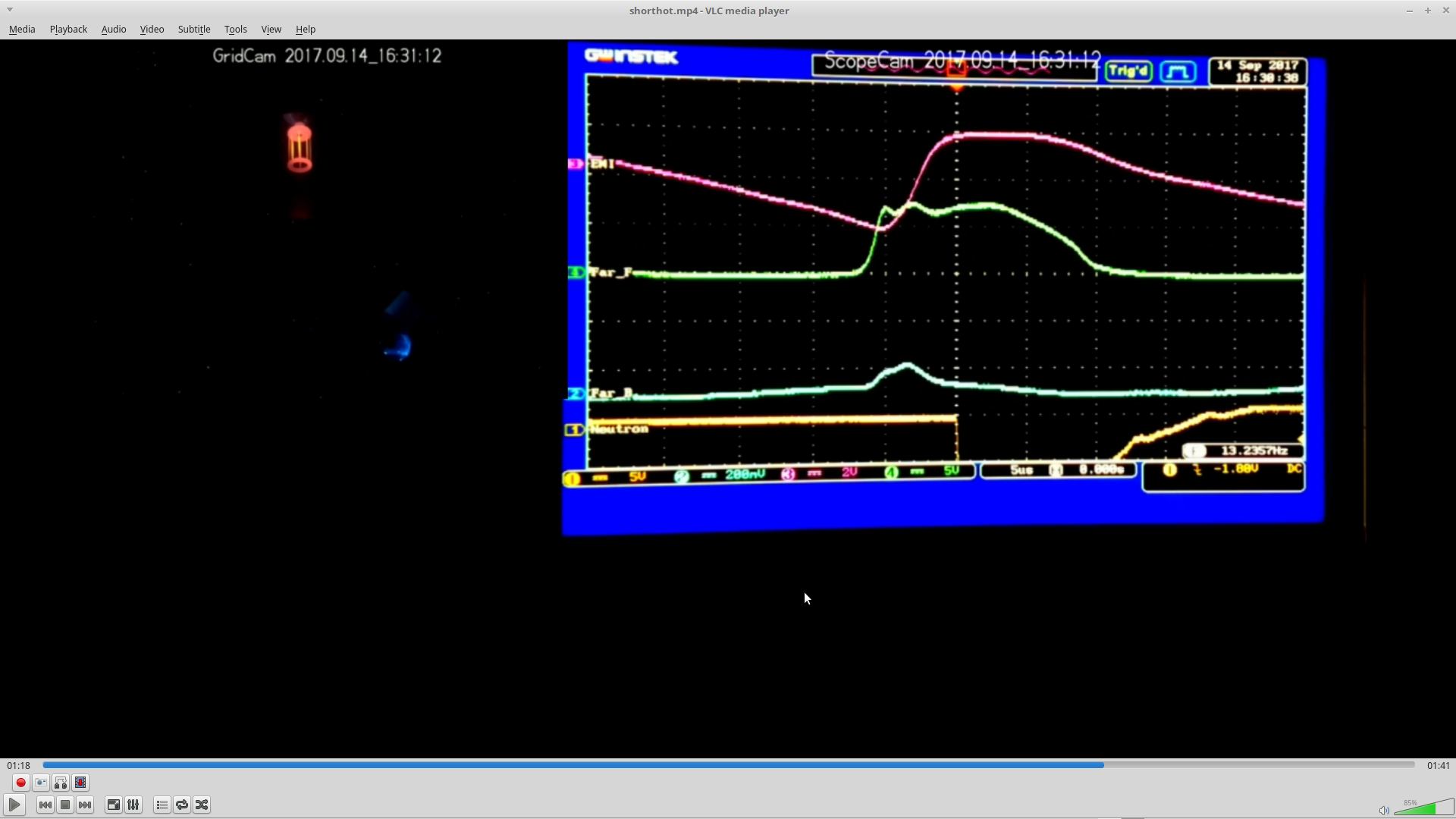Click the oscilloscope video display
Image resolution: width=1456 pixels, height=819 pixels.
(944, 288)
